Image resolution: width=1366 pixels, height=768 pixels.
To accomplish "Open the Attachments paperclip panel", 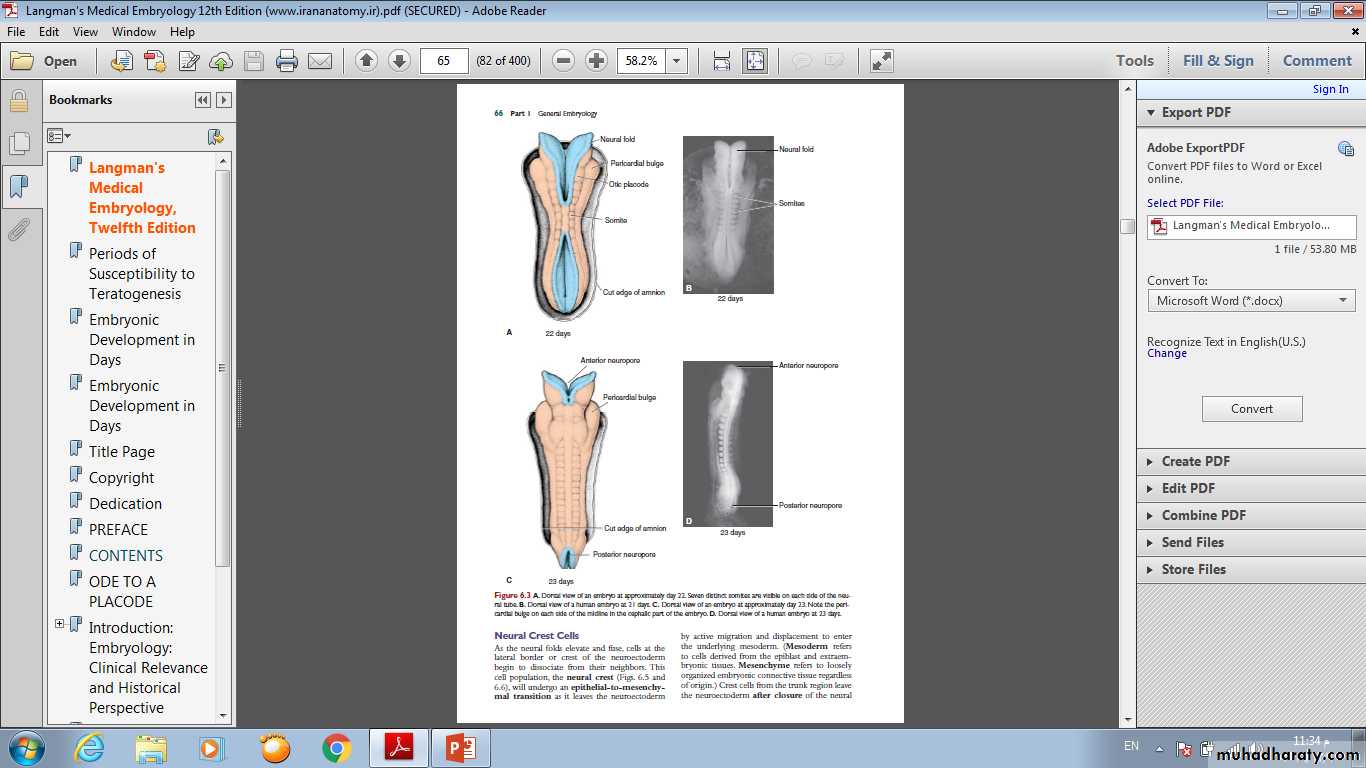I will [18, 231].
